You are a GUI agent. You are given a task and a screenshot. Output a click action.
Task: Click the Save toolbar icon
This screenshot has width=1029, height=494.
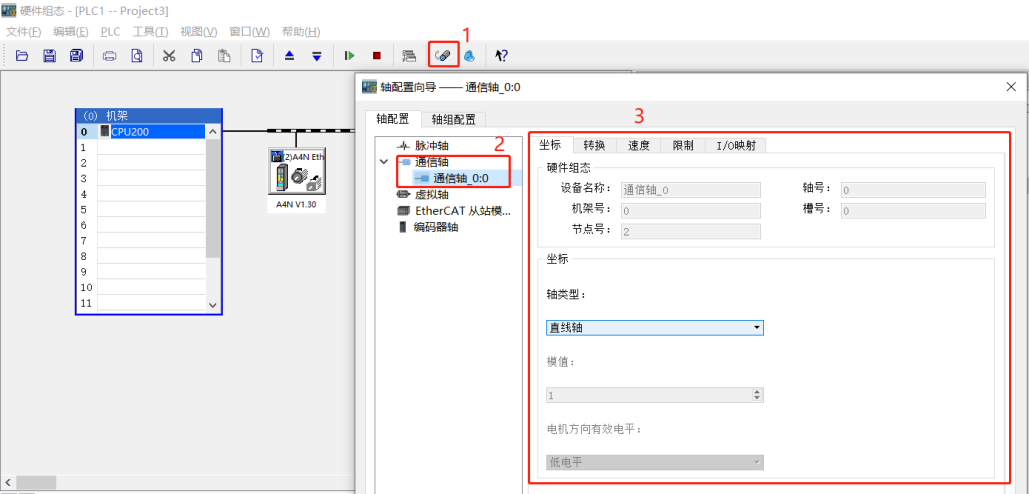click(49, 56)
